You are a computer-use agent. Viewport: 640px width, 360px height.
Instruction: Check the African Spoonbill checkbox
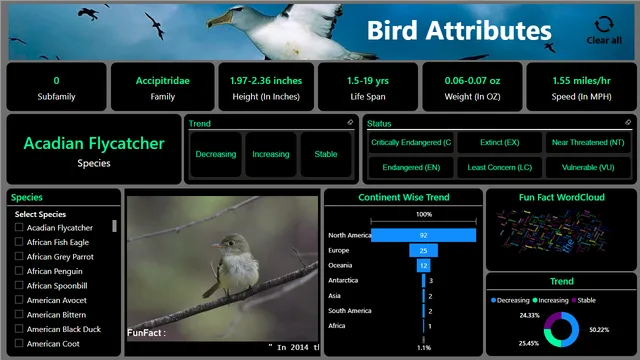point(19,285)
